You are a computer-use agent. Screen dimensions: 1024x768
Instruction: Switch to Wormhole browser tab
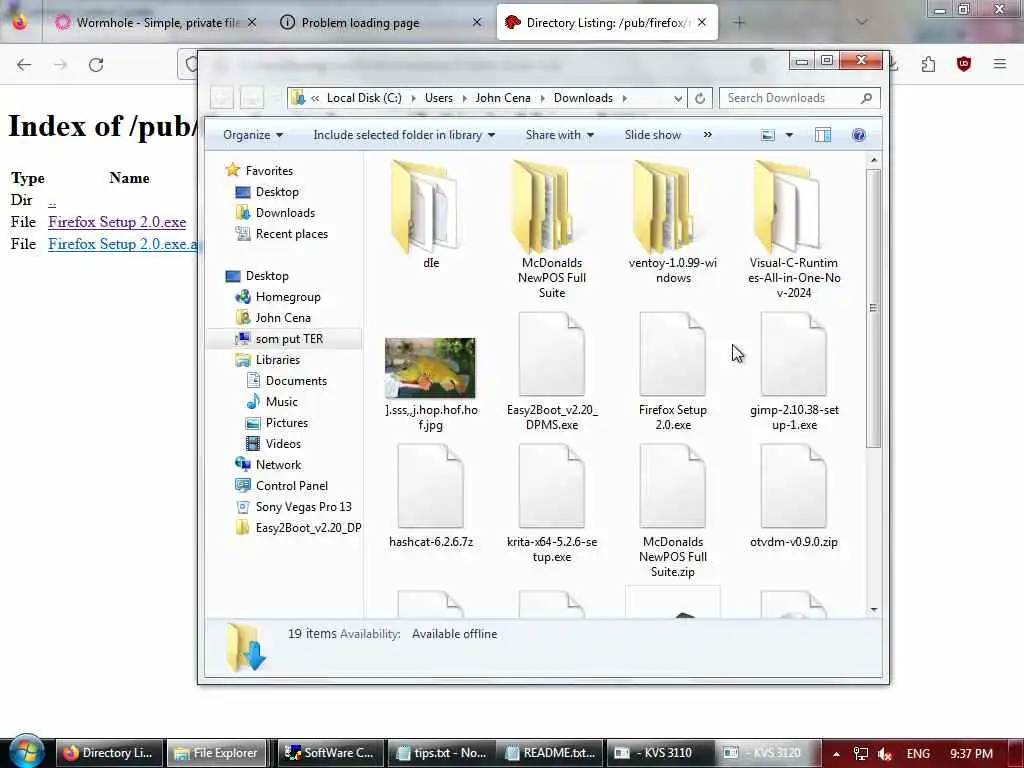click(157, 23)
